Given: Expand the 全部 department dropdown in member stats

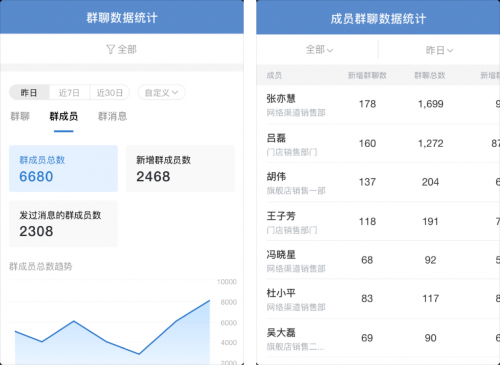Looking at the screenshot, I should pyautogui.click(x=319, y=50).
